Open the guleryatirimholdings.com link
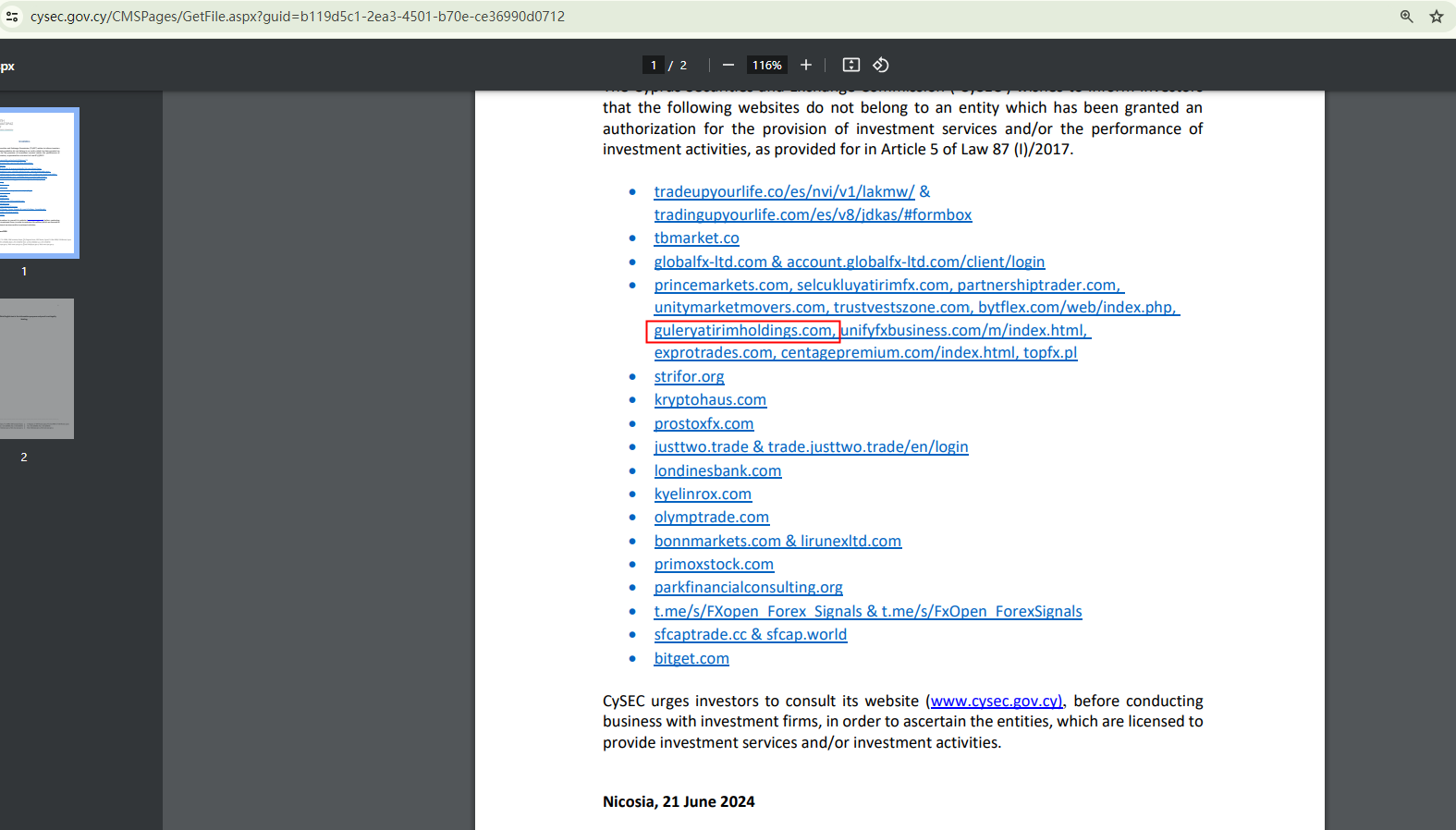Screen dimensions: 1456x830 (743, 331)
